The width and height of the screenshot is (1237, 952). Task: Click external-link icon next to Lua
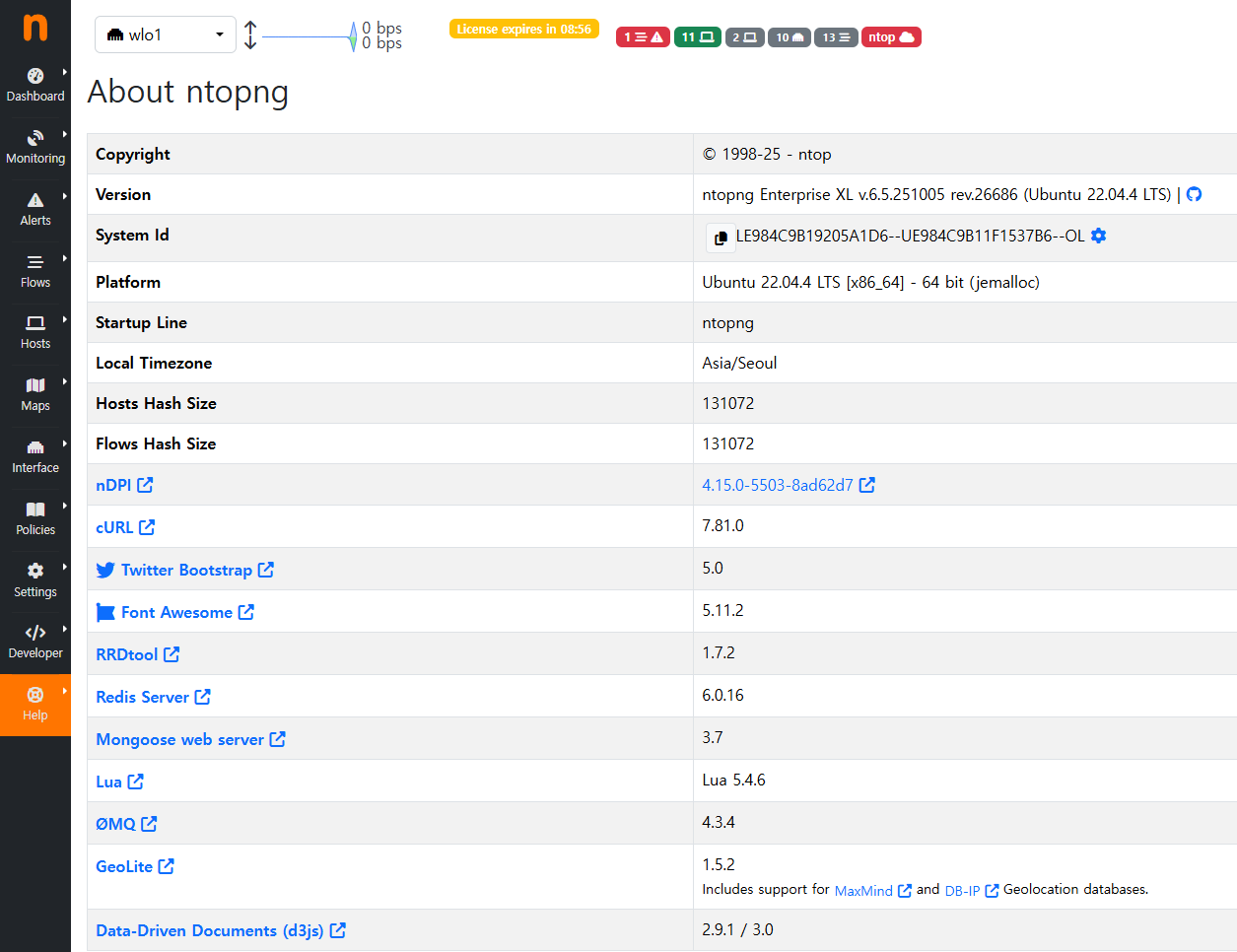[136, 782]
